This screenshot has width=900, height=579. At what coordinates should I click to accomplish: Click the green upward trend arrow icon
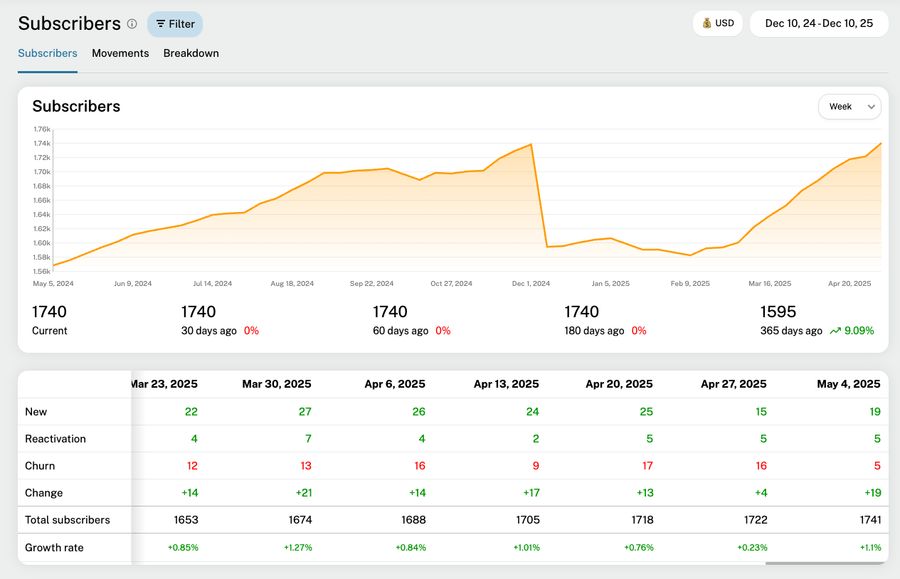point(833,331)
